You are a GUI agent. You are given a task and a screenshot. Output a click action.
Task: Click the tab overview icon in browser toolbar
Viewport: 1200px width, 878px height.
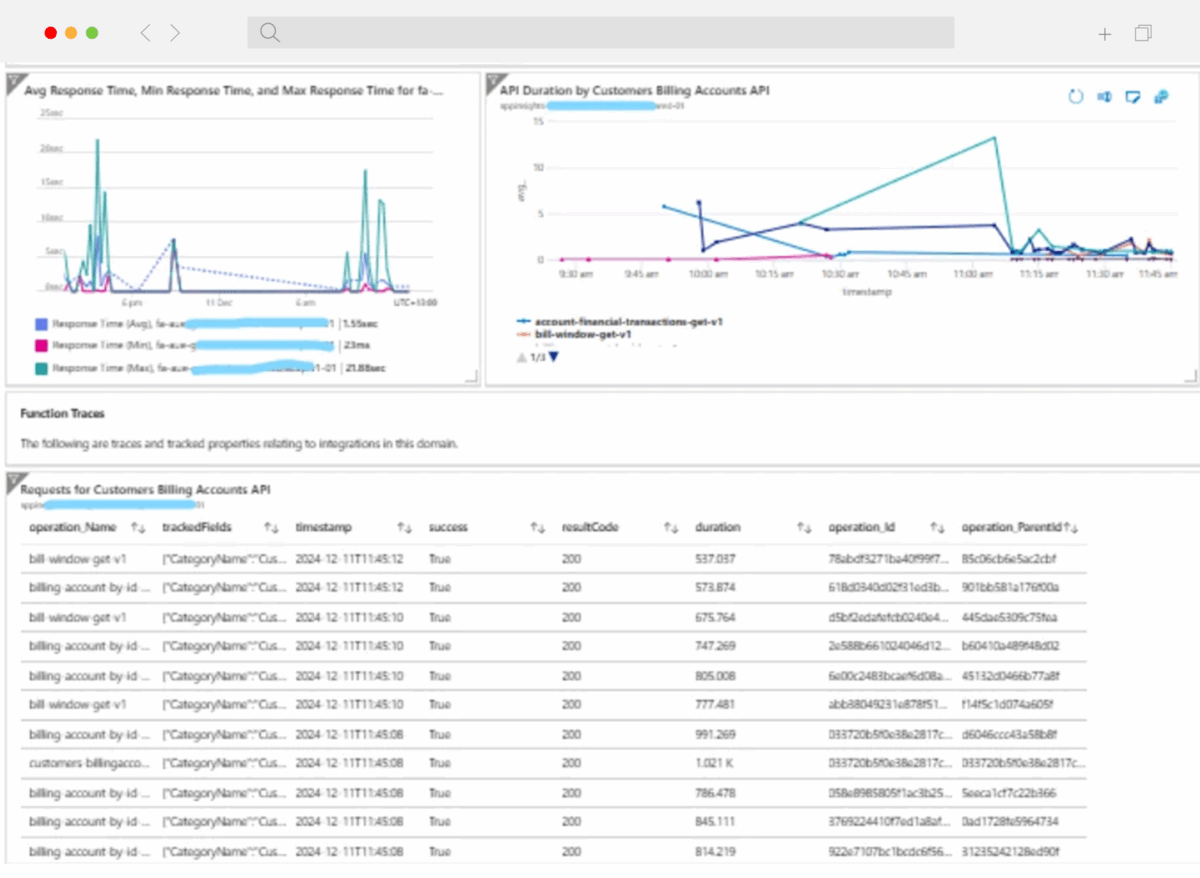point(1143,33)
